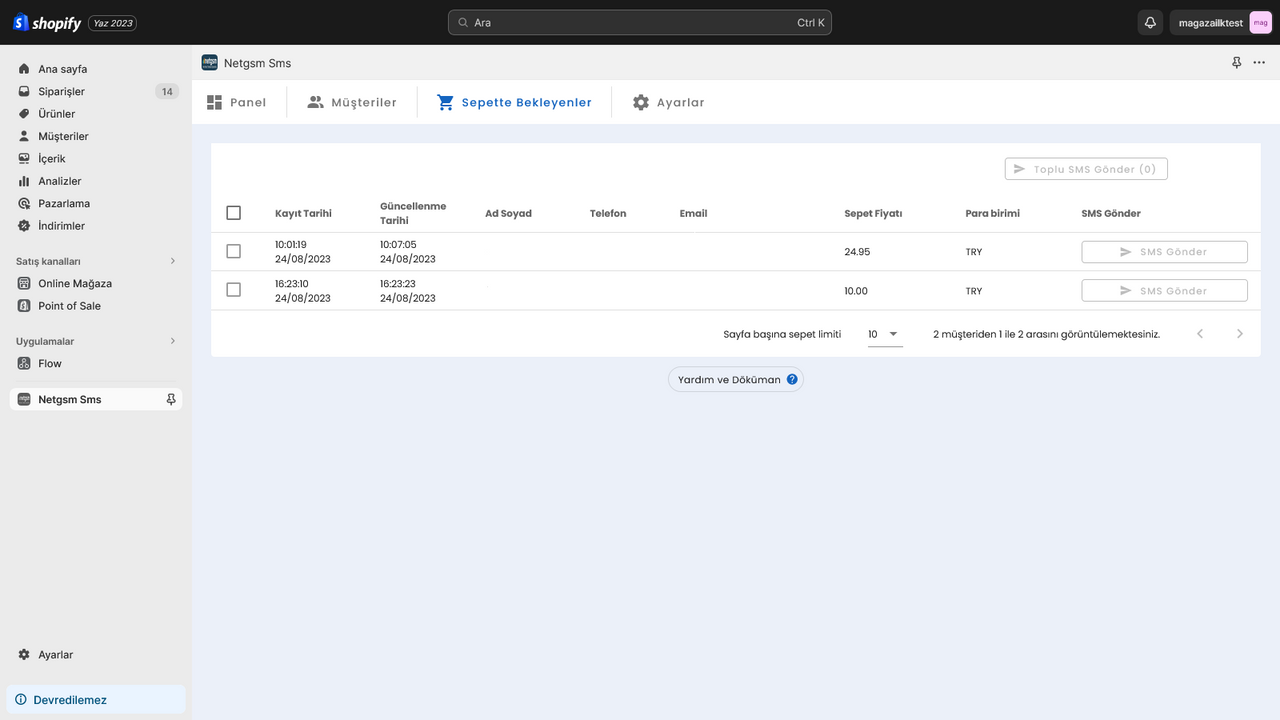Click the 16:23:23 24/08/2023 date cell

click(408, 291)
